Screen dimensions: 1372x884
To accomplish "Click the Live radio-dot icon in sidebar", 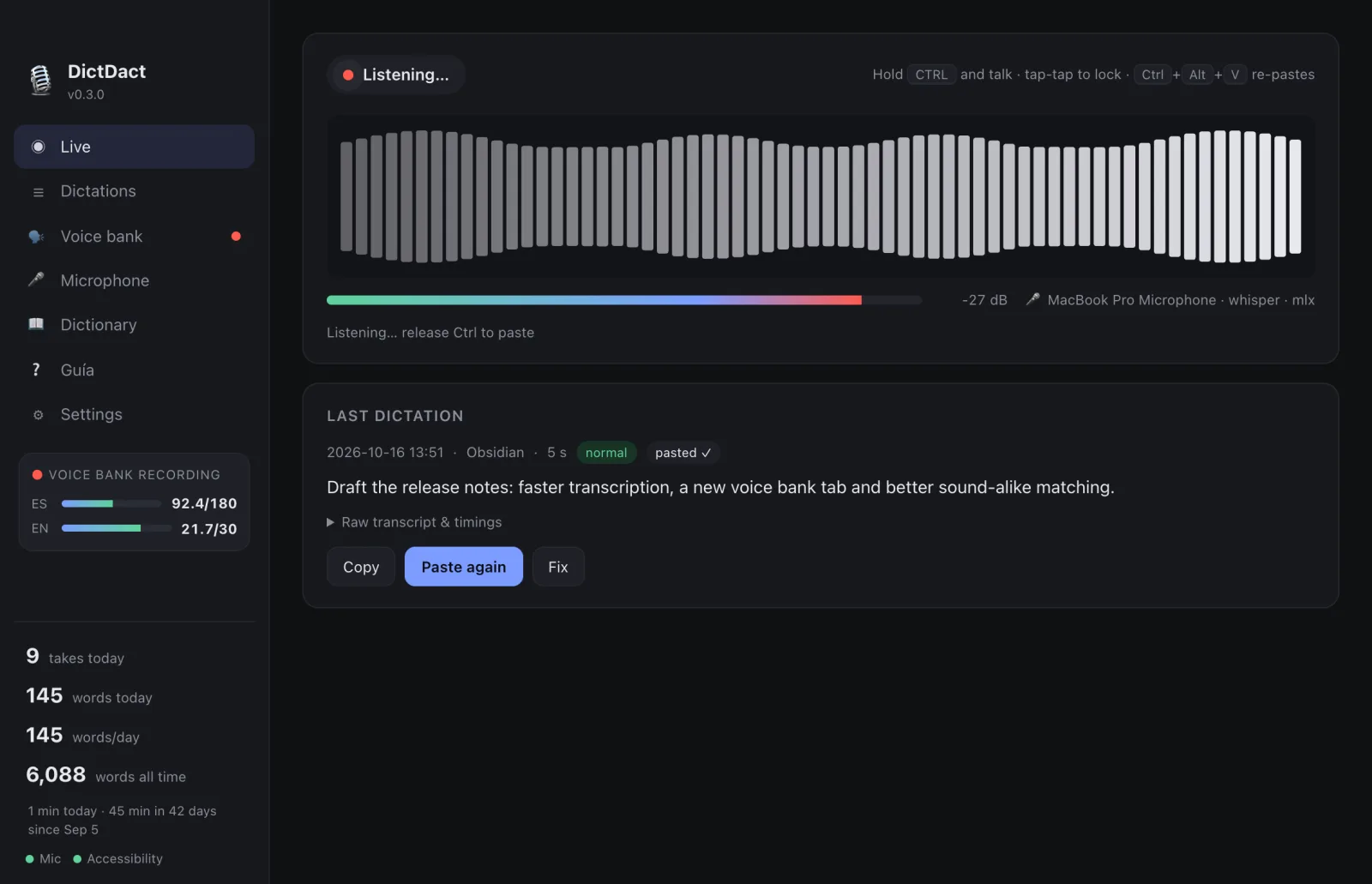I will point(38,147).
